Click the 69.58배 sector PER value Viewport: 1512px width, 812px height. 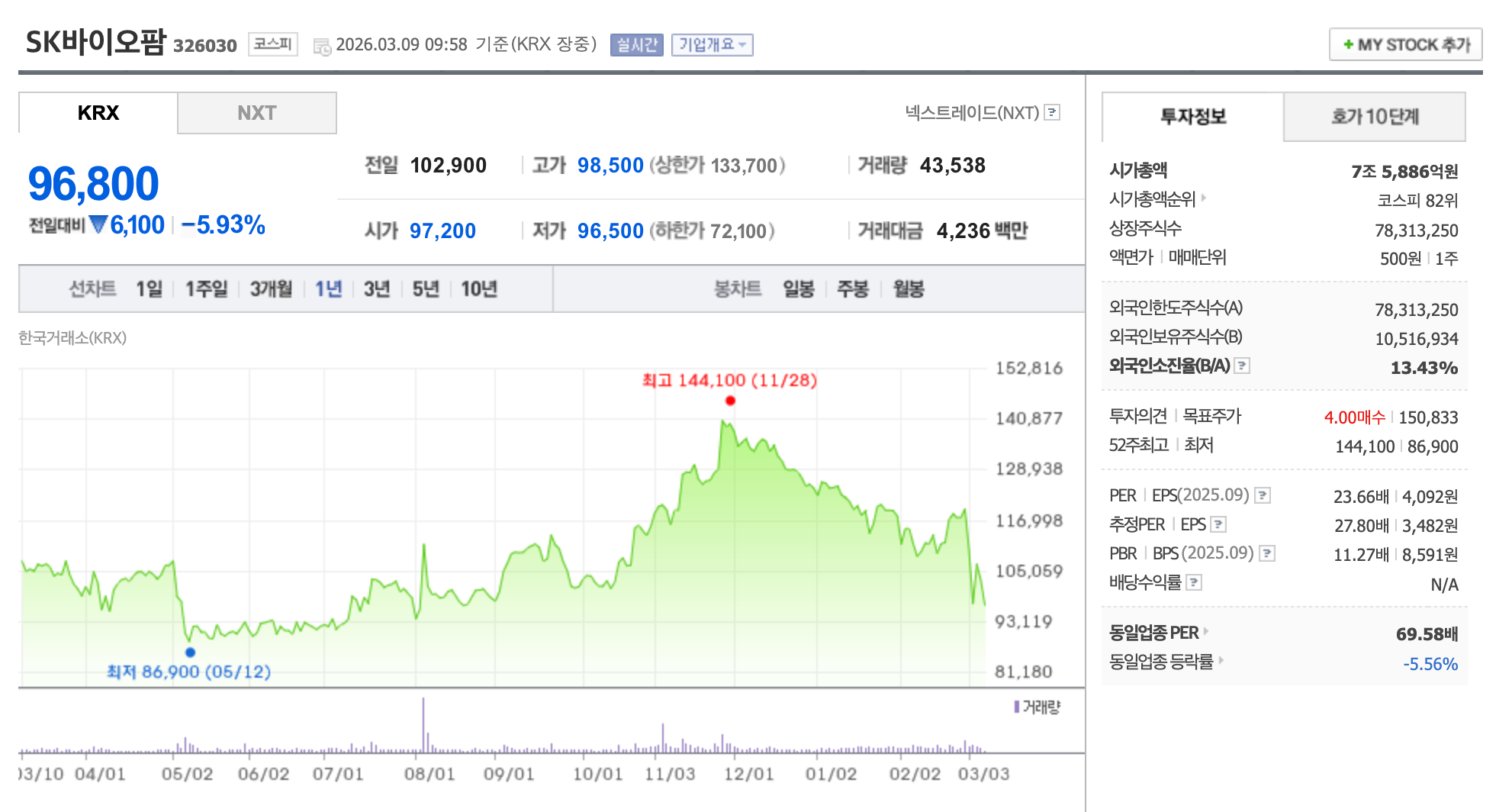point(1427,634)
